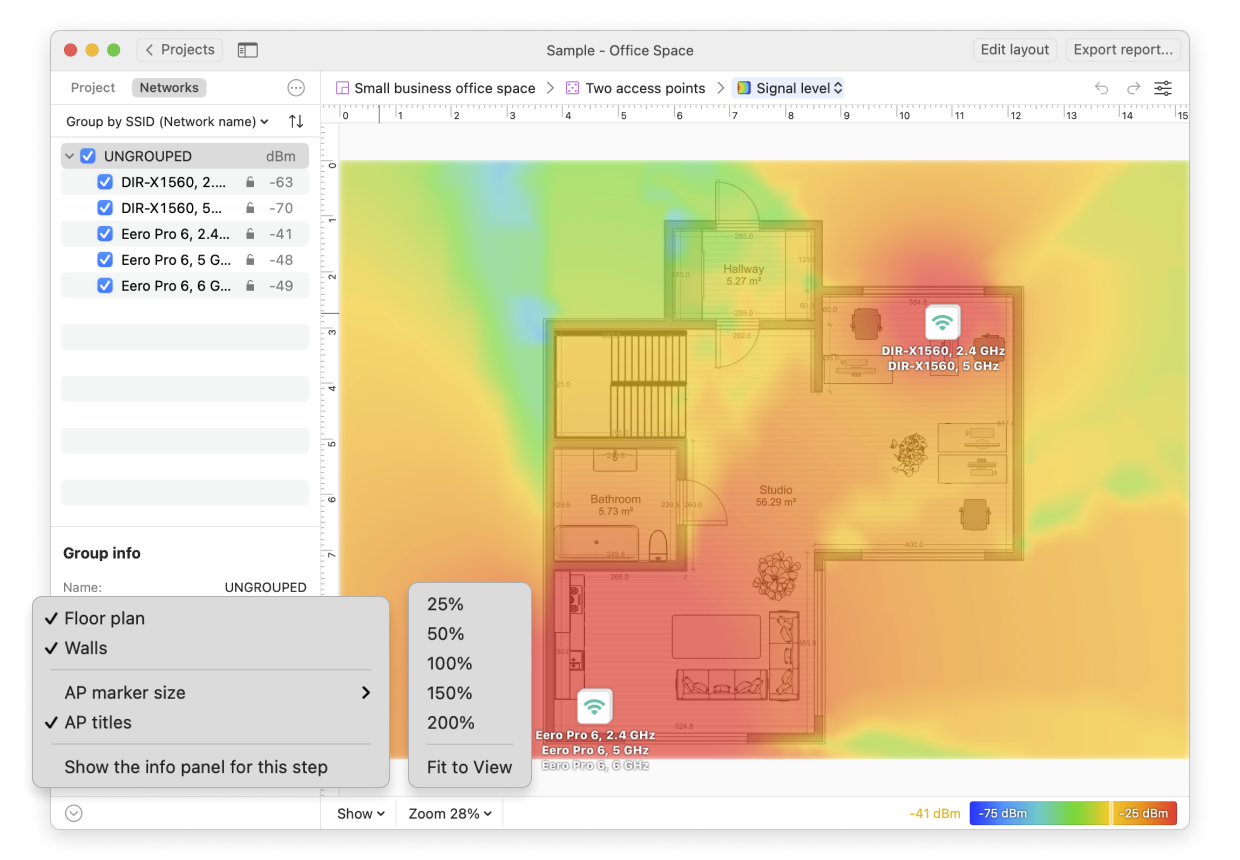Click the snapshot icon beside Two access points

tap(572, 88)
